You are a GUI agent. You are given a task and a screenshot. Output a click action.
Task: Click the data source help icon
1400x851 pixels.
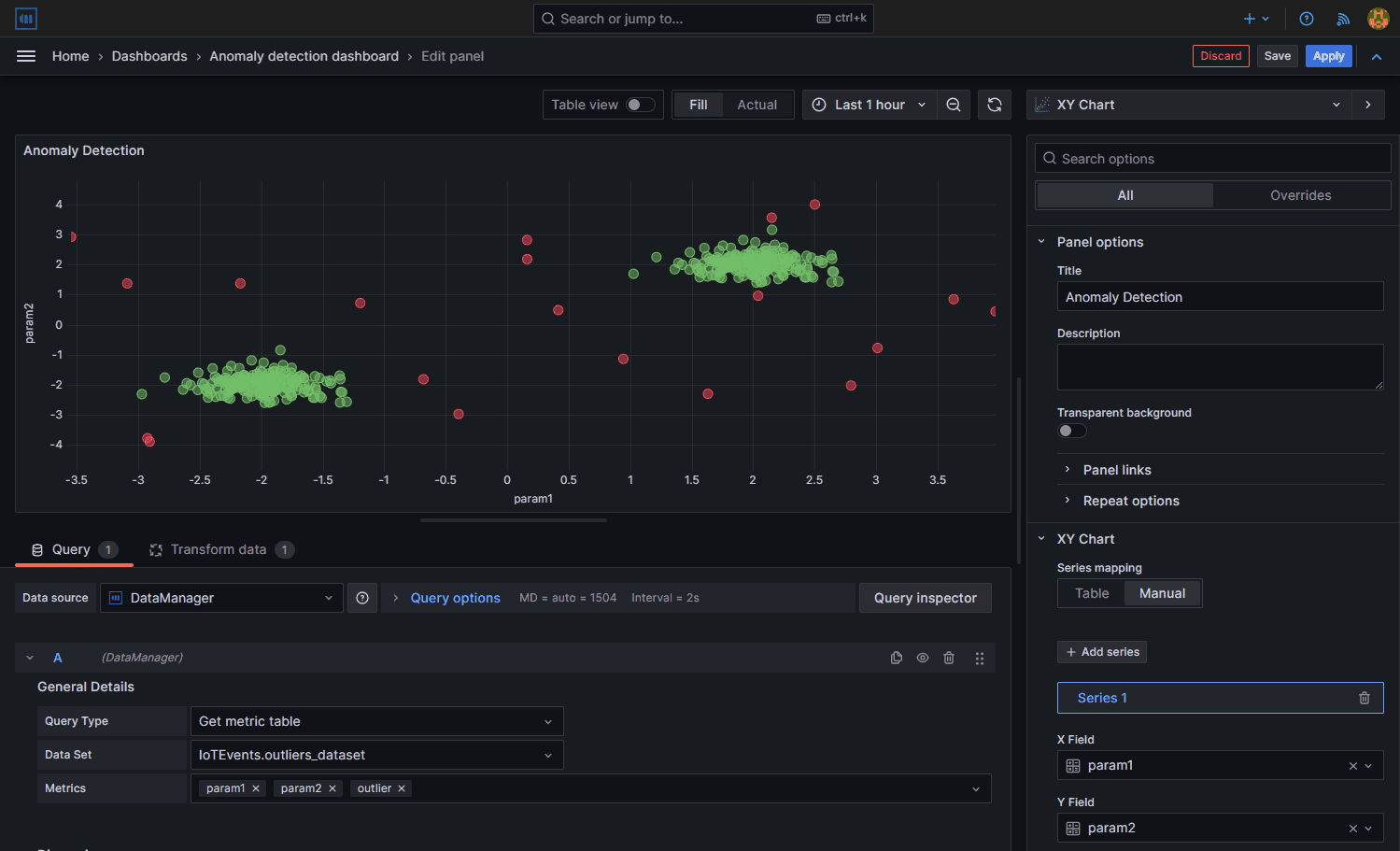coord(362,598)
